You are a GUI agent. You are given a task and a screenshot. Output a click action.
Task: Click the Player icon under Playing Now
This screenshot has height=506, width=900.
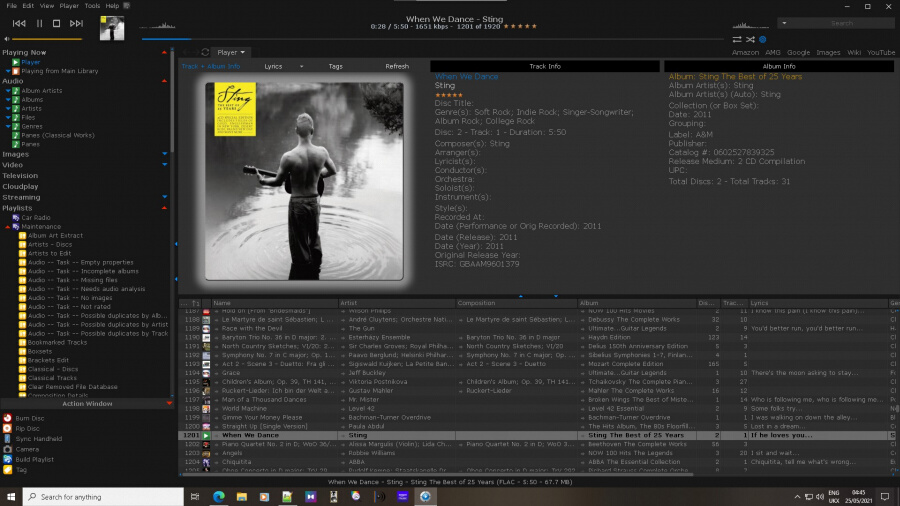[16, 62]
